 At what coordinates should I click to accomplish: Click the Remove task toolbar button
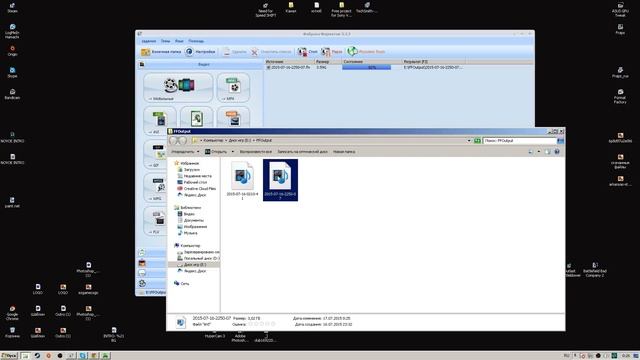(235, 52)
